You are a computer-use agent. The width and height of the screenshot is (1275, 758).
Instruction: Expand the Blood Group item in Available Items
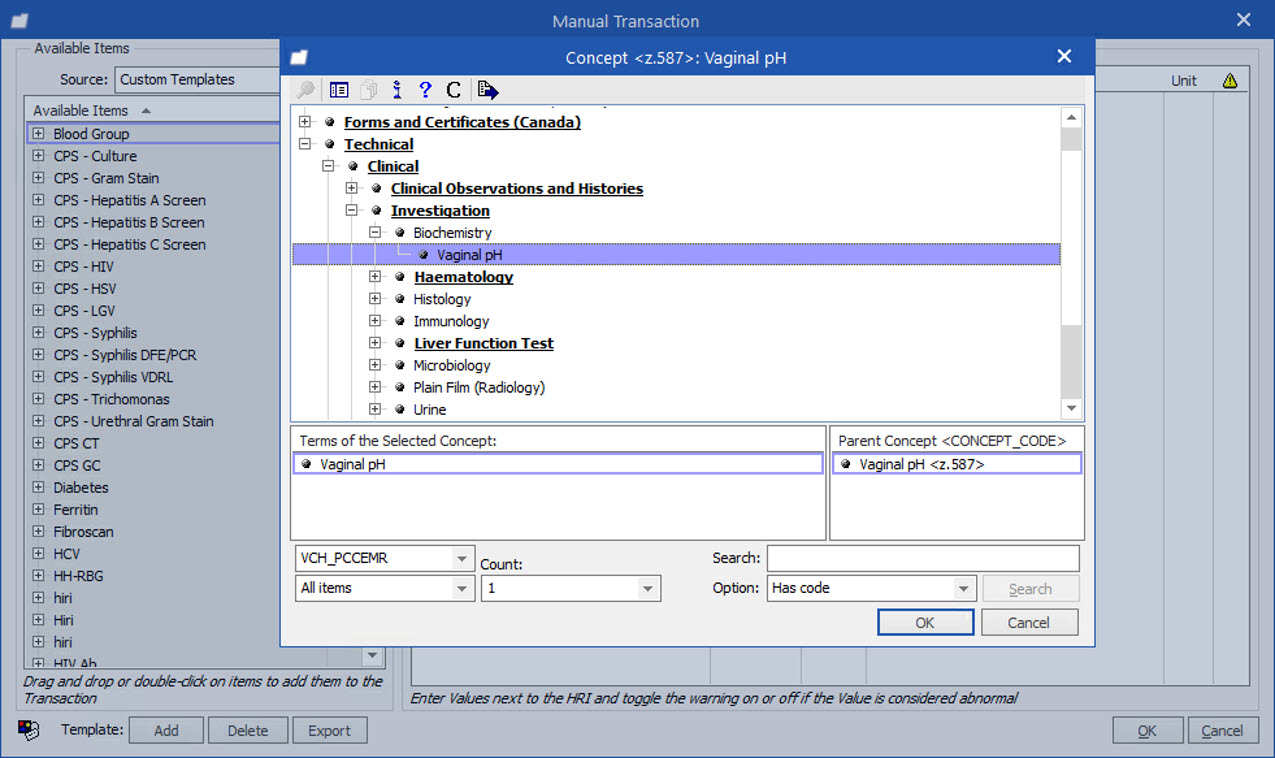pyautogui.click(x=37, y=133)
